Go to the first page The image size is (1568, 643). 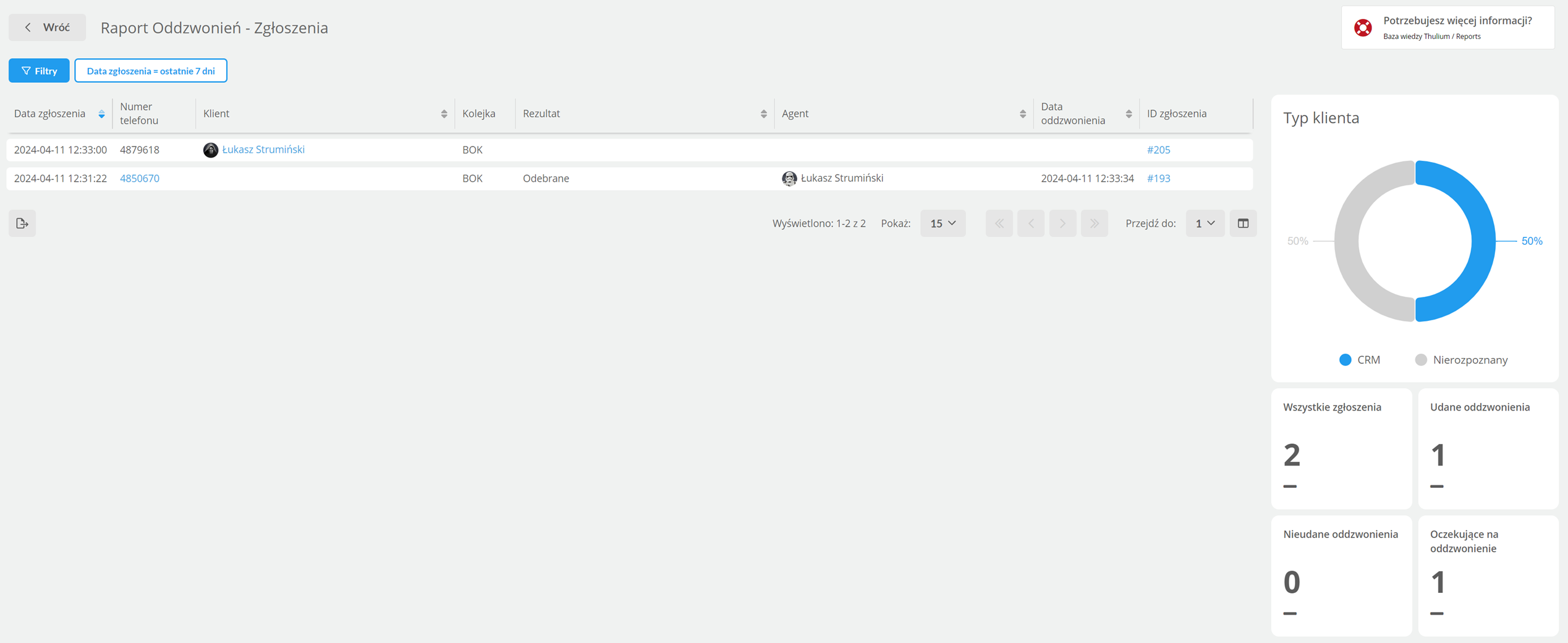pyautogui.click(x=999, y=223)
